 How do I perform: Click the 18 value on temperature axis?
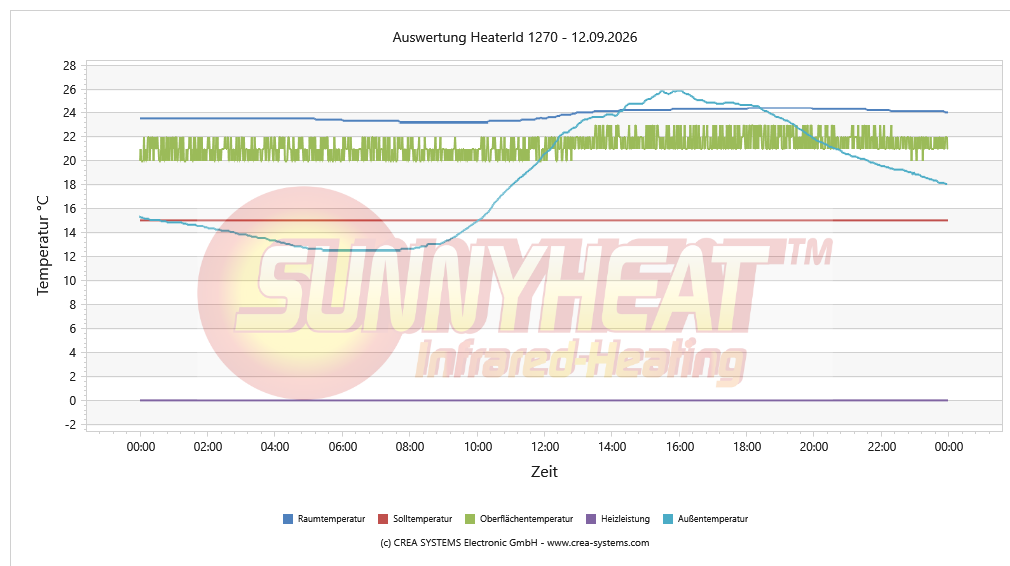pyautogui.click(x=69, y=185)
